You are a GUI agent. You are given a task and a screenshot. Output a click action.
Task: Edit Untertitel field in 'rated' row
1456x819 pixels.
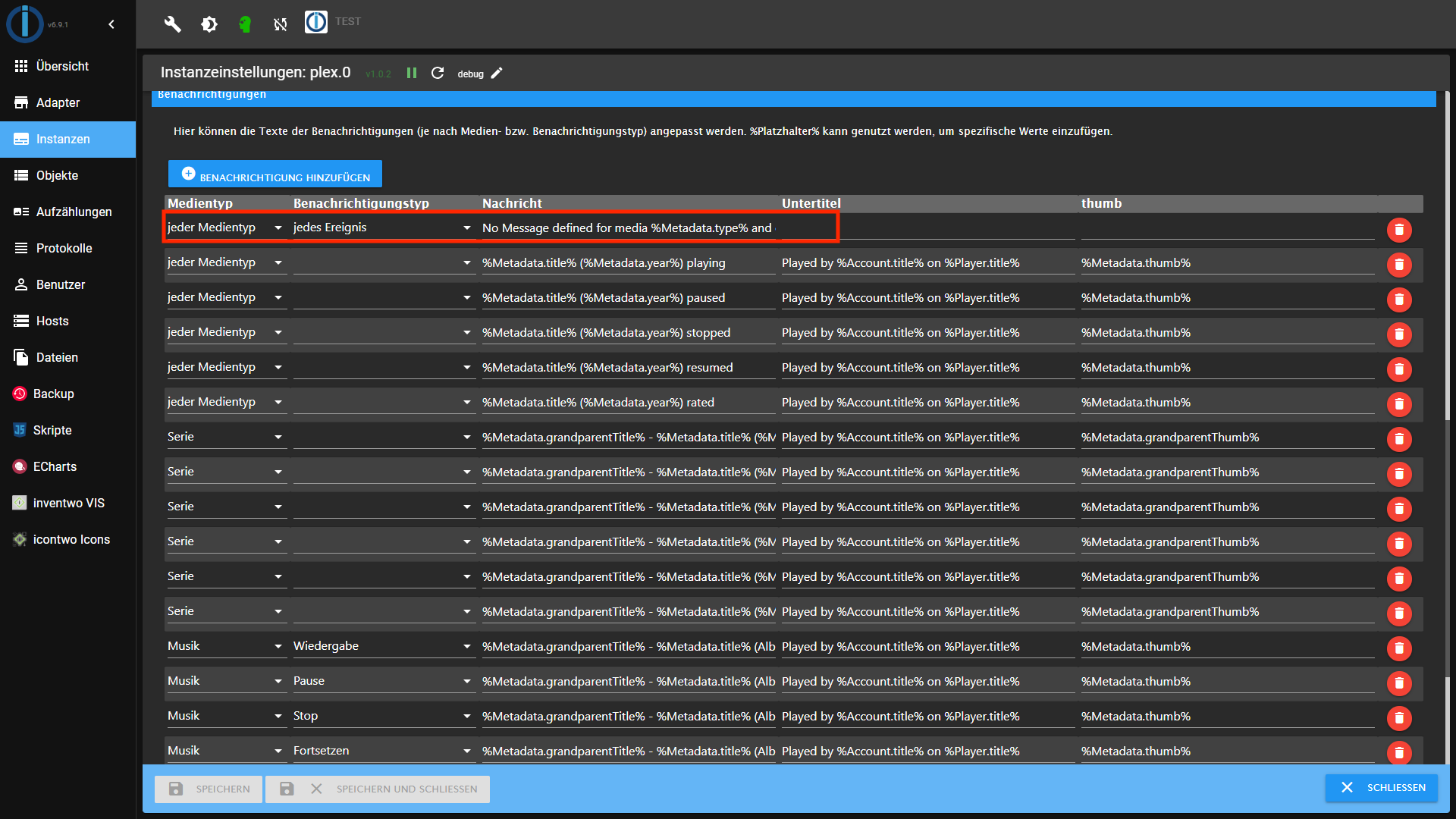928,402
